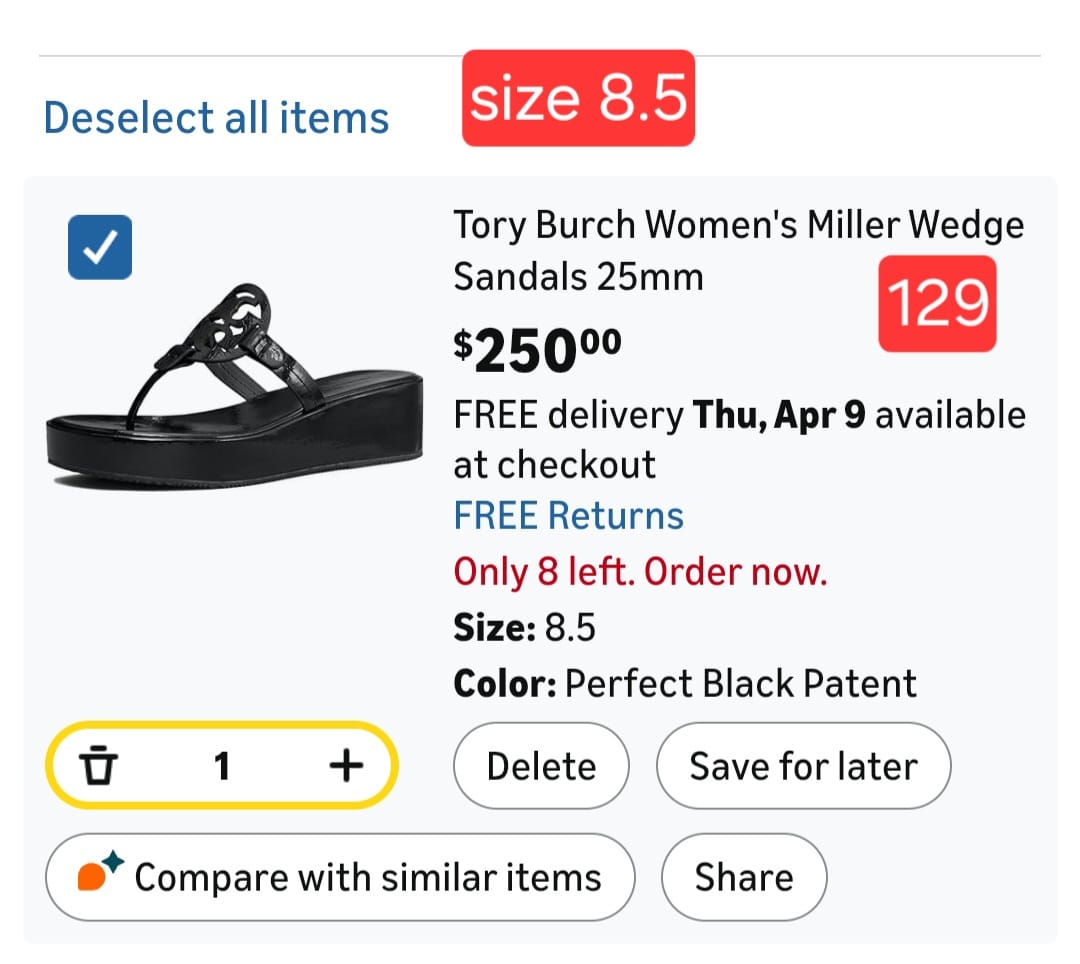Uncheck the item selection checkbox
This screenshot has width=1080, height=964.
point(100,247)
